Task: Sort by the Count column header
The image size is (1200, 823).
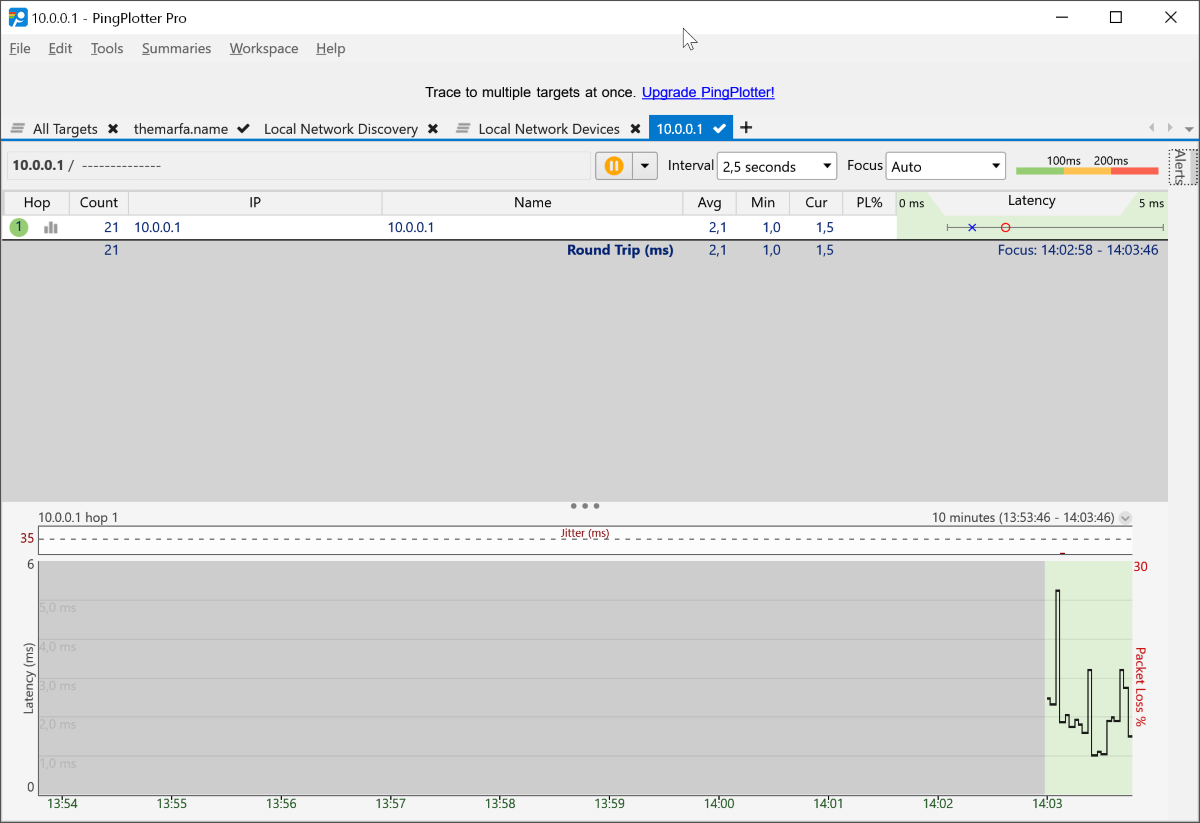Action: [x=99, y=202]
